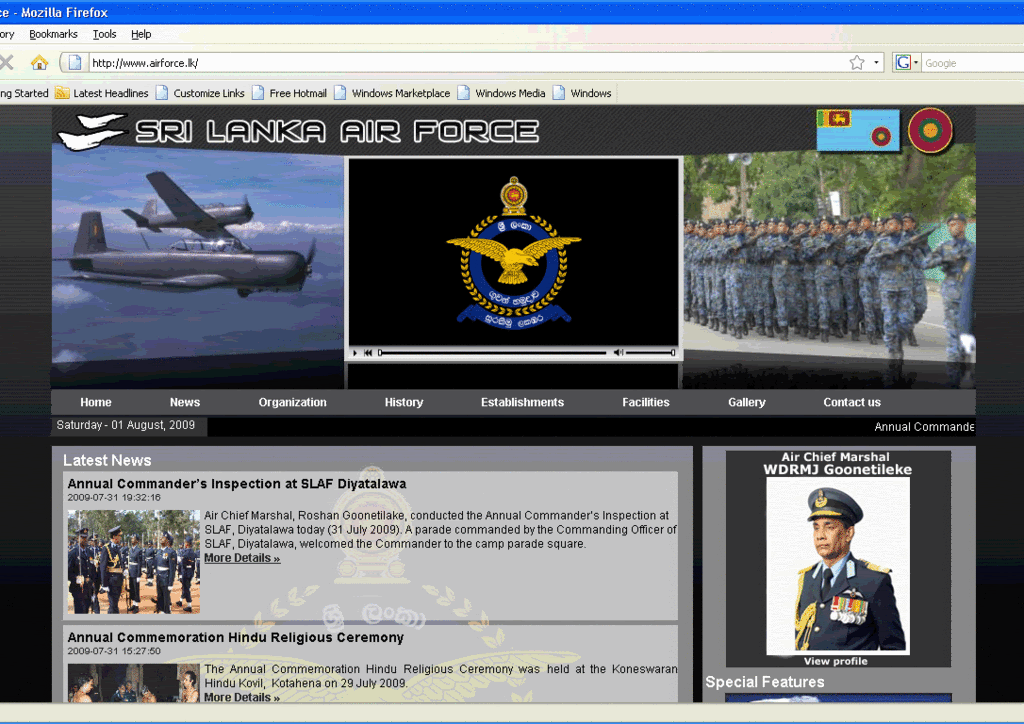This screenshot has width=1024, height=724.
Task: Click the Air Chief Marshal Goonetileke portrait
Action: pos(837,566)
